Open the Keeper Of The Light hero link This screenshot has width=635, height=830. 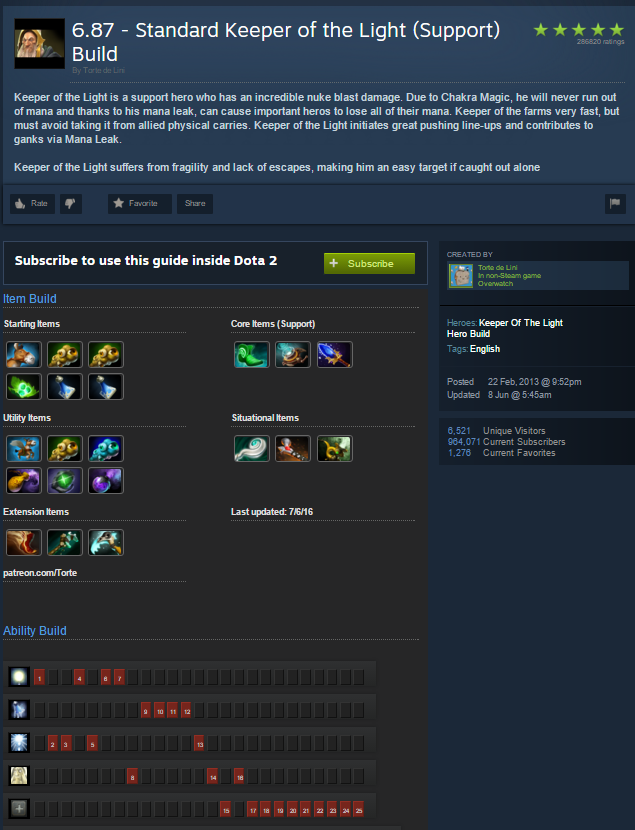(x=521, y=323)
